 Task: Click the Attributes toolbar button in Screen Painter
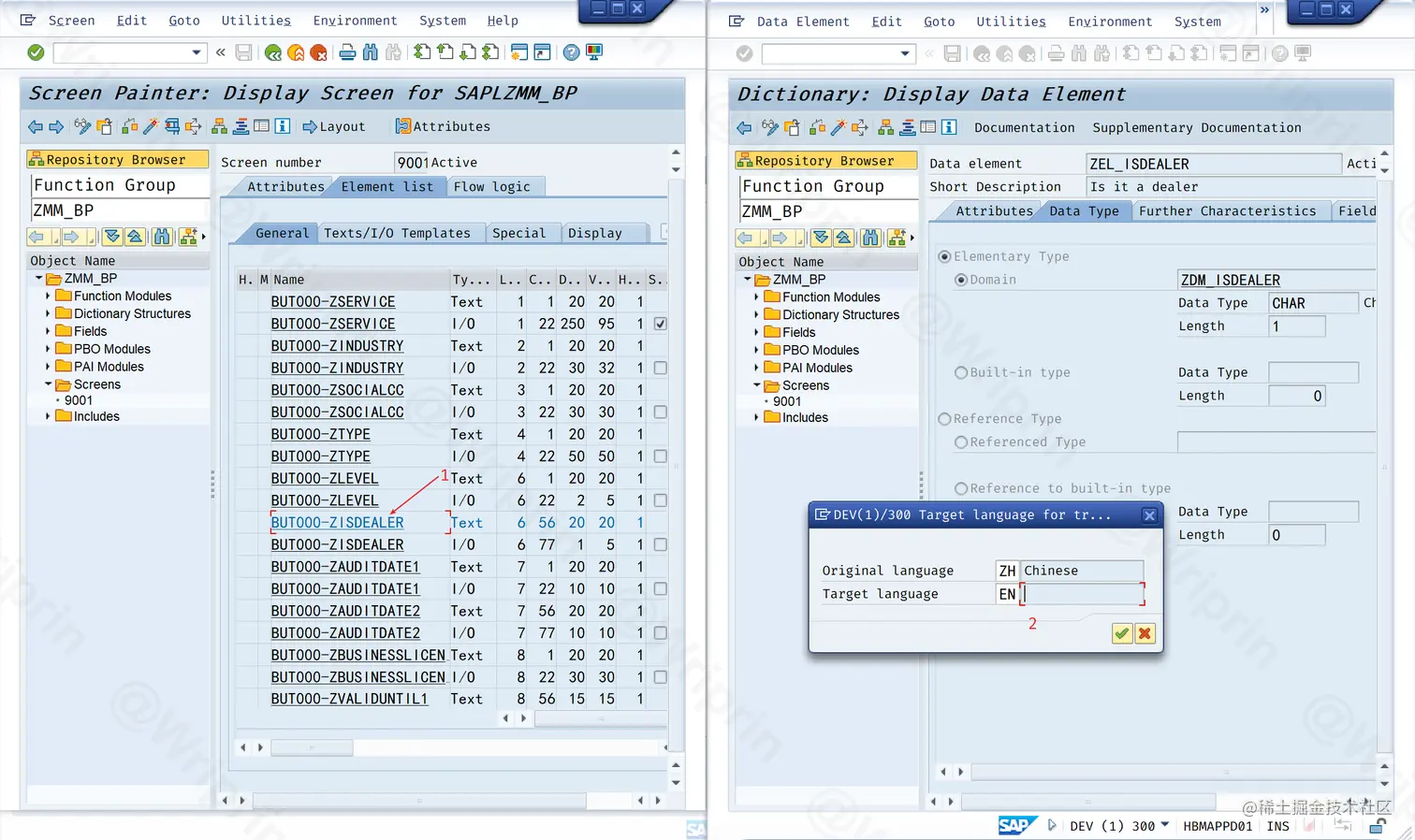443,126
